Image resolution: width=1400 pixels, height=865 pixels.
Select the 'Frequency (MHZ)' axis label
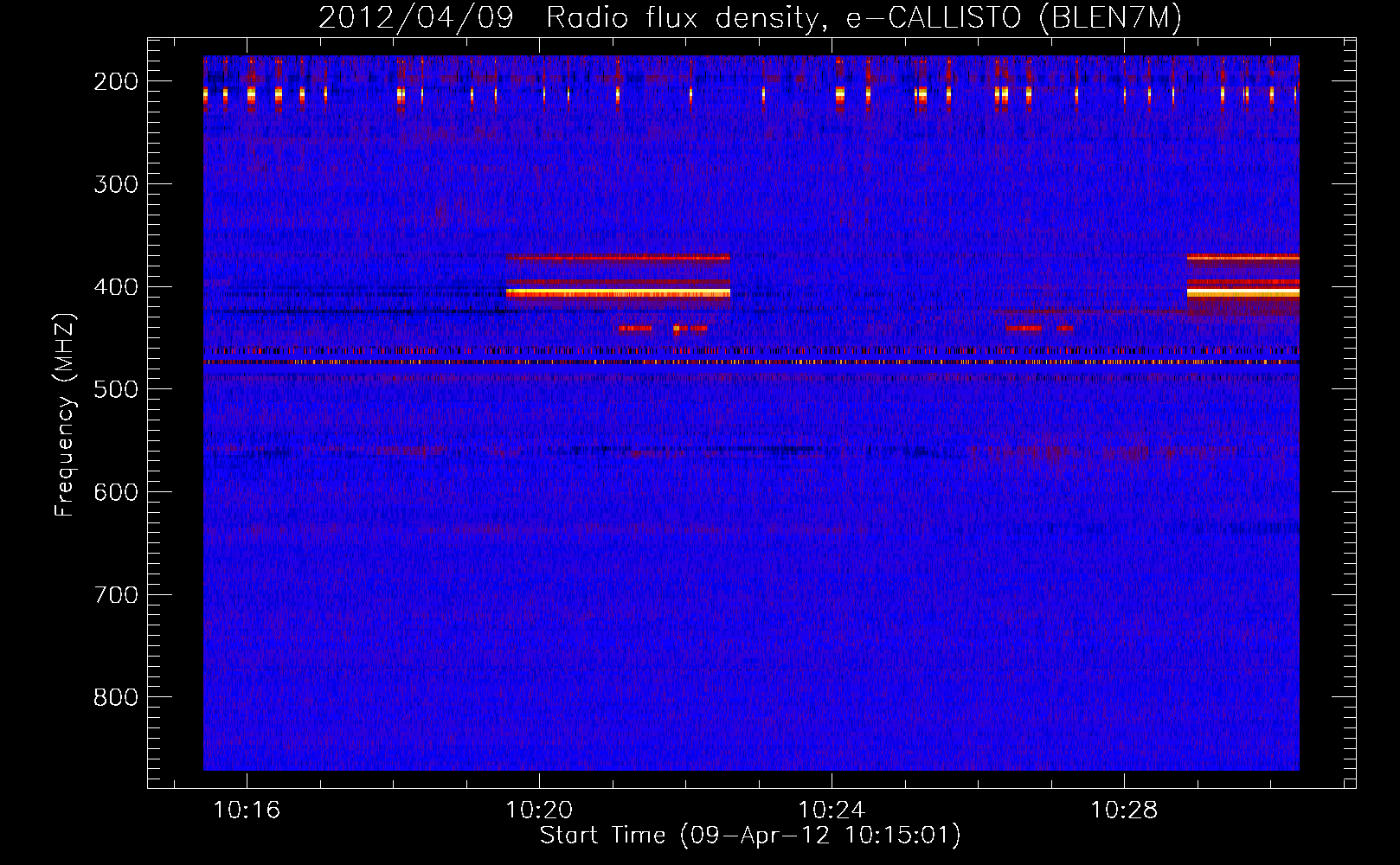pyautogui.click(x=65, y=414)
